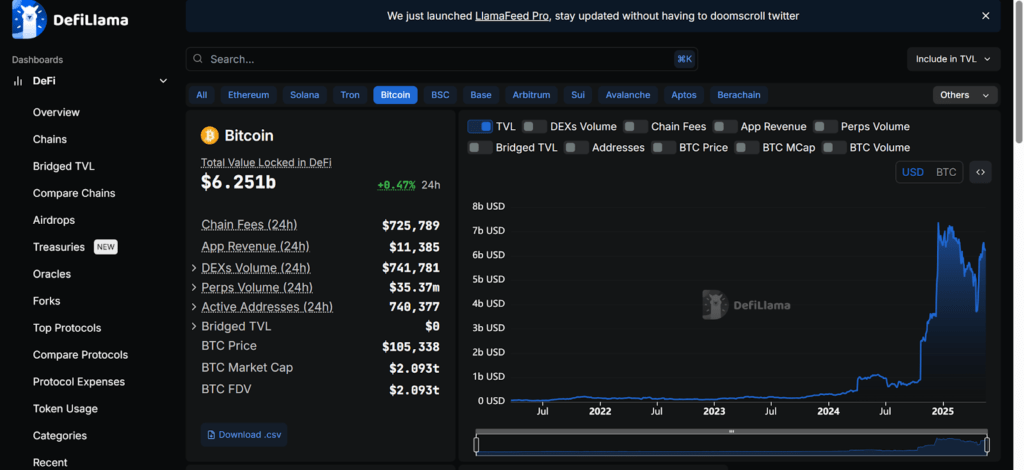Close the LlamaFeed Pro banner
Viewport: 1024px width, 470px height.
[985, 16]
